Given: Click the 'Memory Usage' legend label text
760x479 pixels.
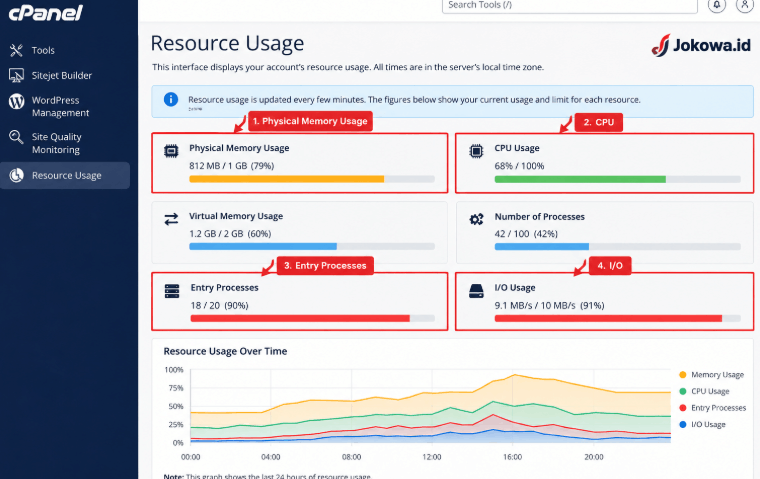Looking at the screenshot, I should click(x=717, y=374).
